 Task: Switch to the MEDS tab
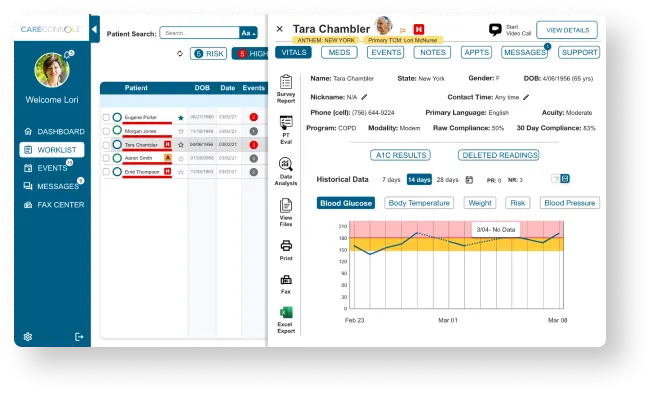coord(339,52)
